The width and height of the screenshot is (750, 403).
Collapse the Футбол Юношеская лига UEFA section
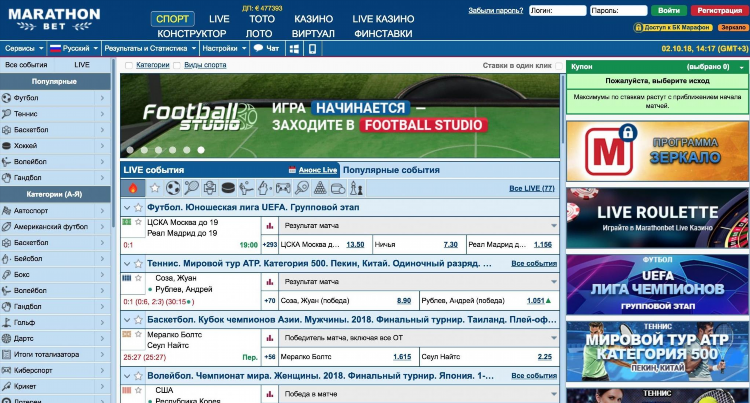point(127,208)
